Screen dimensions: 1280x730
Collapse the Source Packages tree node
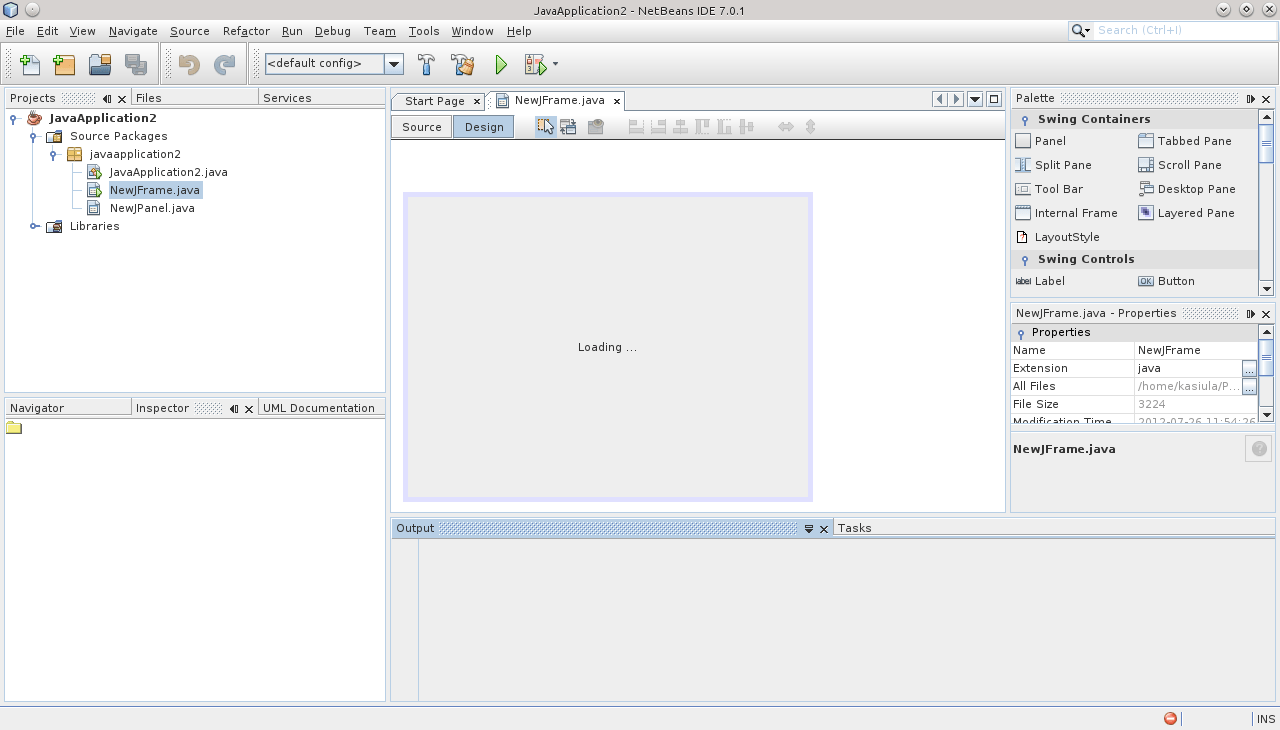33,136
